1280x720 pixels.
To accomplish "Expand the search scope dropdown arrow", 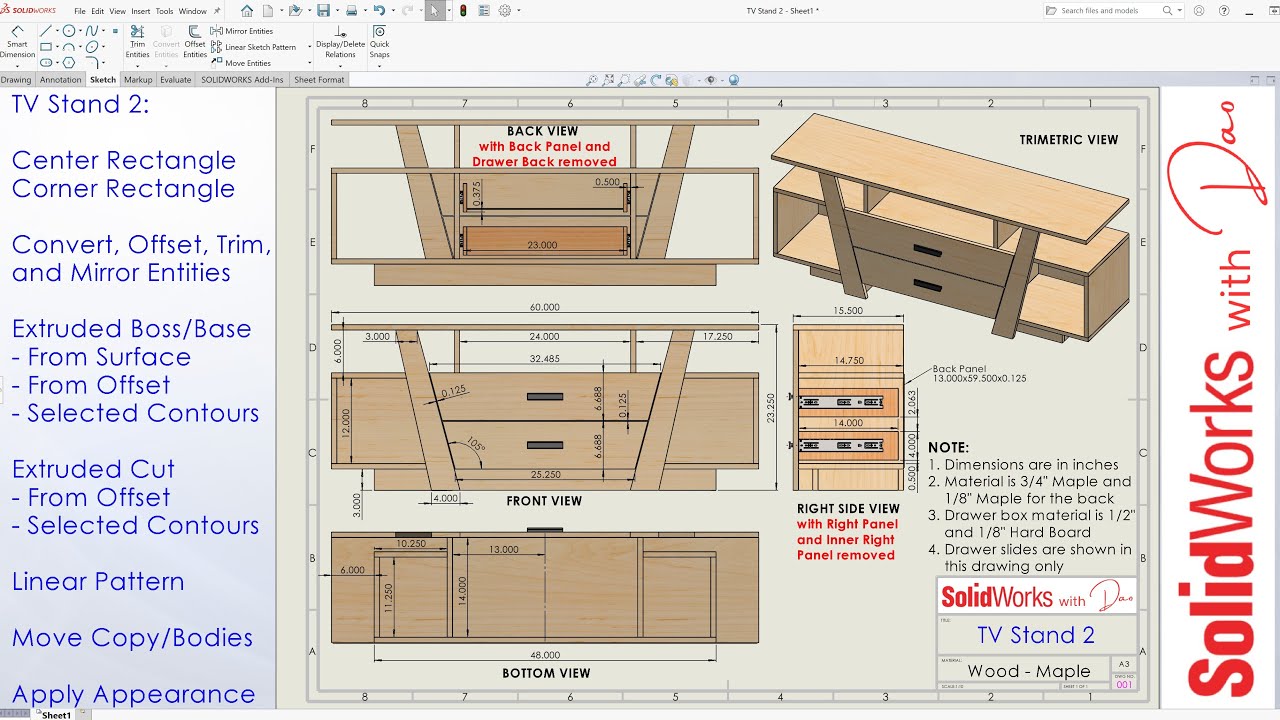I will [1180, 11].
